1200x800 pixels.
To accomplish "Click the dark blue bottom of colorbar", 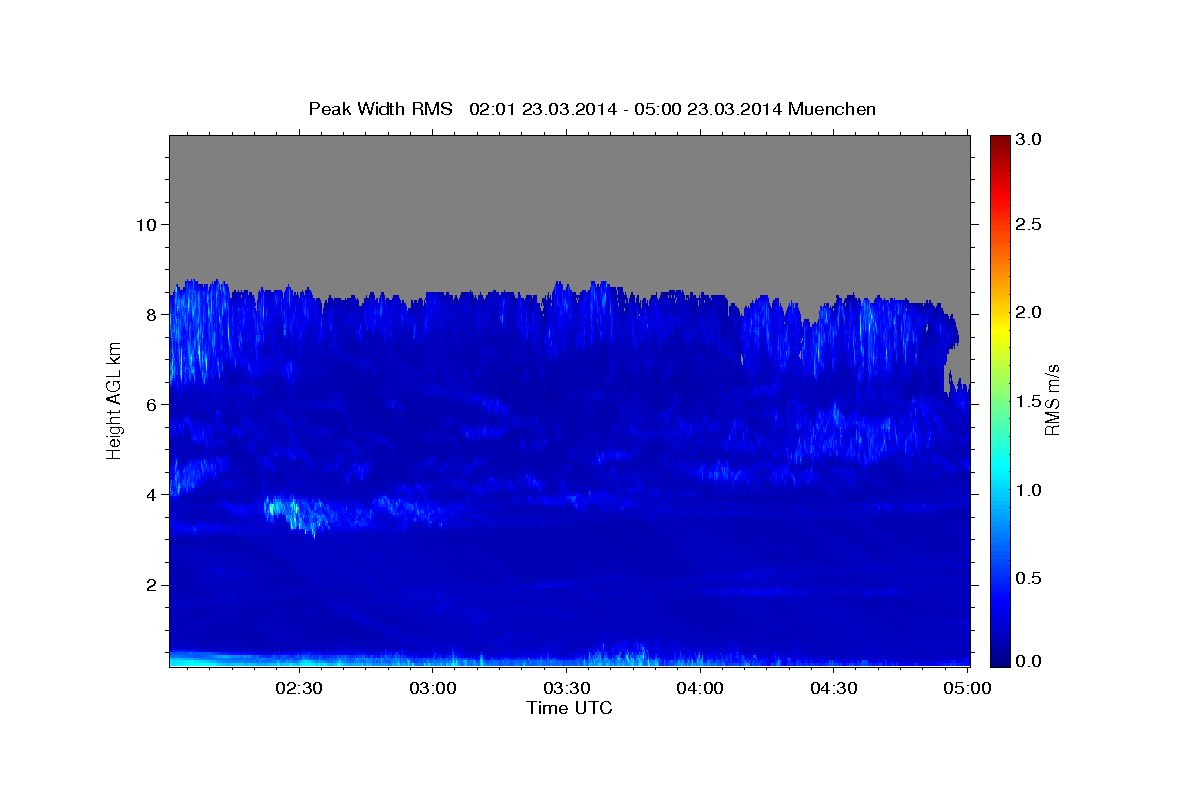I will [1000, 655].
